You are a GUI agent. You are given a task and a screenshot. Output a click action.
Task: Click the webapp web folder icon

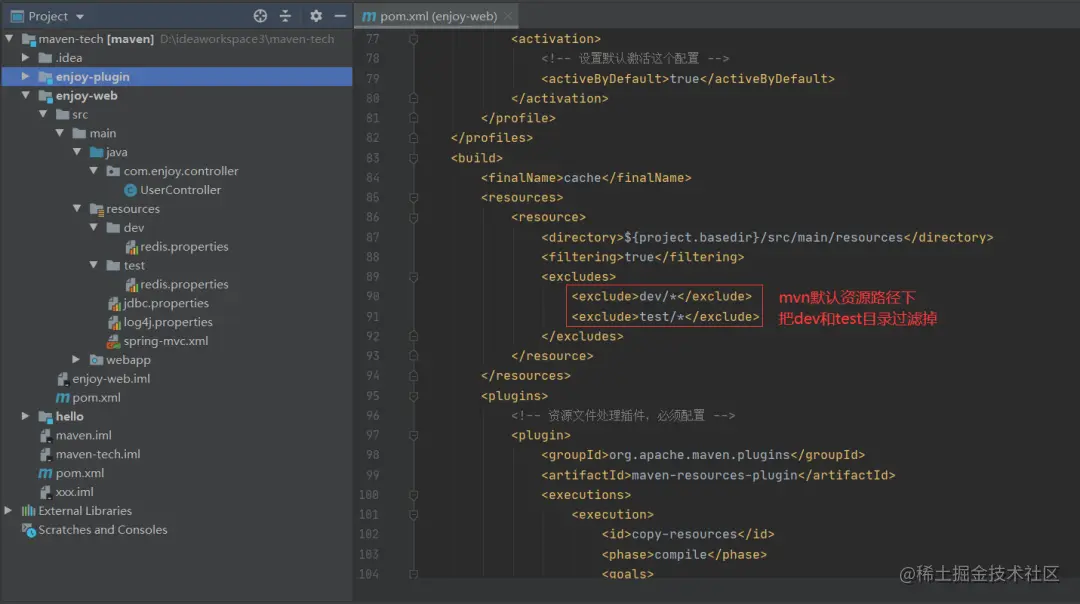pos(96,360)
